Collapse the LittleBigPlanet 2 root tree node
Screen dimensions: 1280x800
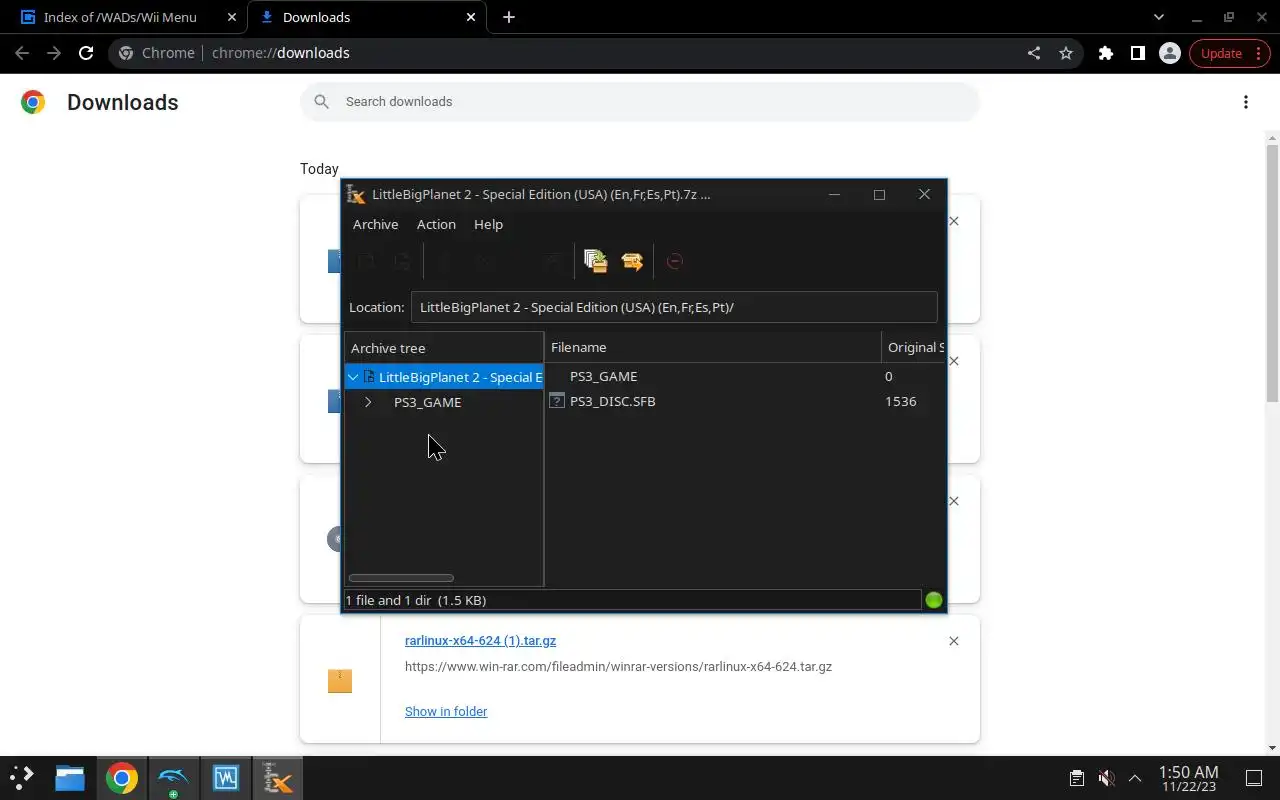pyautogui.click(x=353, y=377)
